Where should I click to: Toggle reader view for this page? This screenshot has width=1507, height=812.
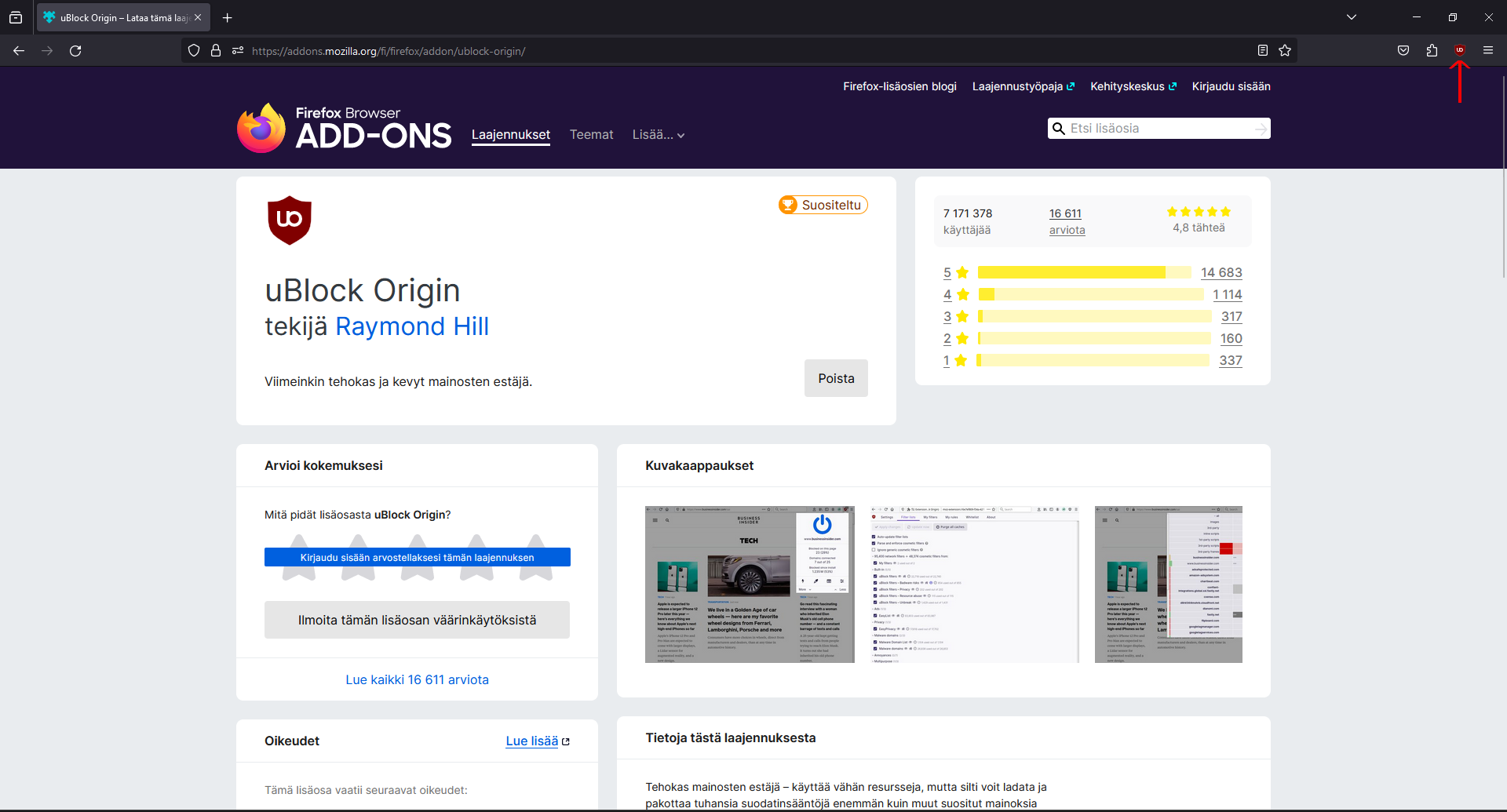coord(1263,51)
